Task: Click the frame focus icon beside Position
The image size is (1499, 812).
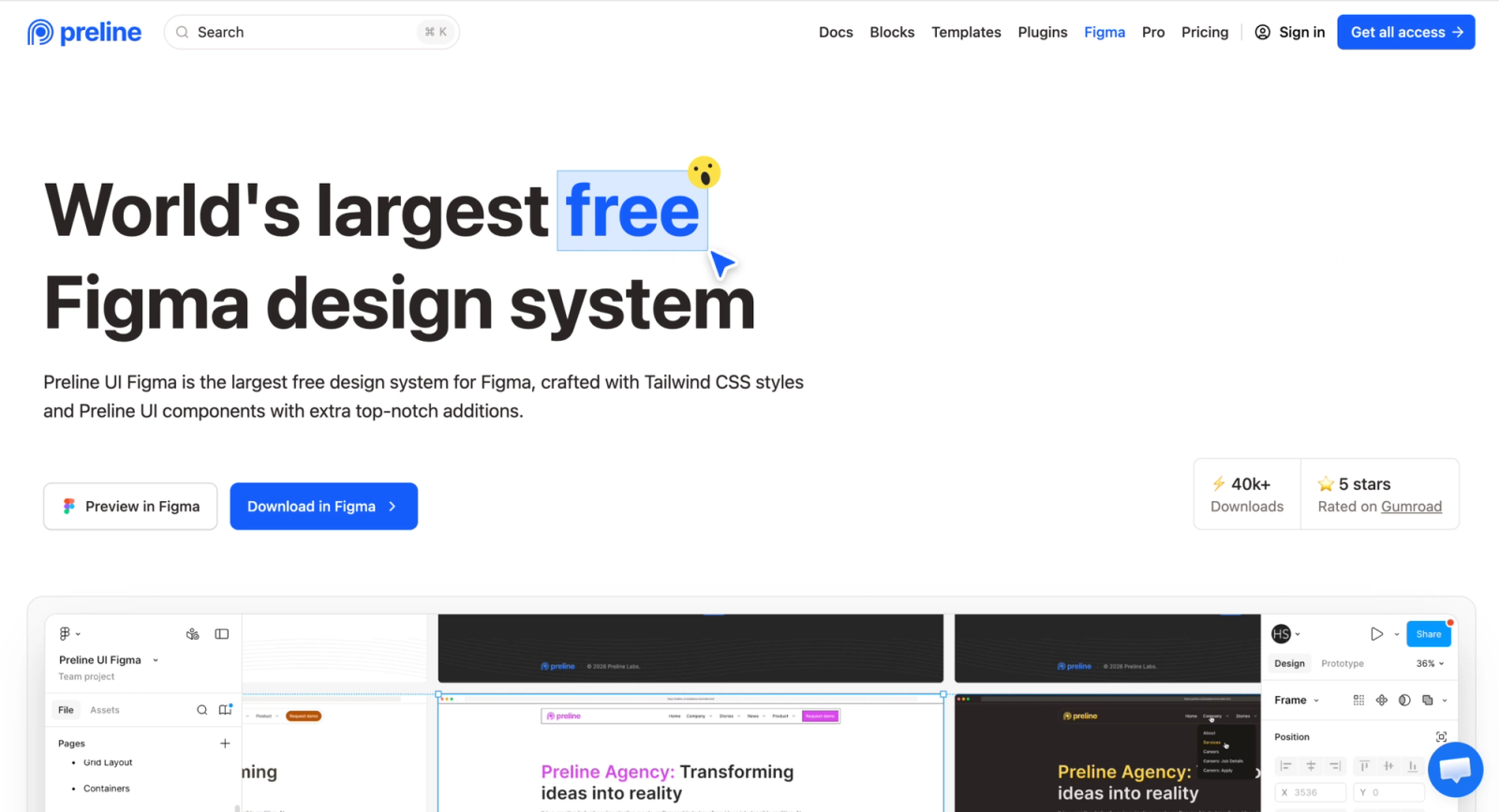Action: click(x=1441, y=737)
